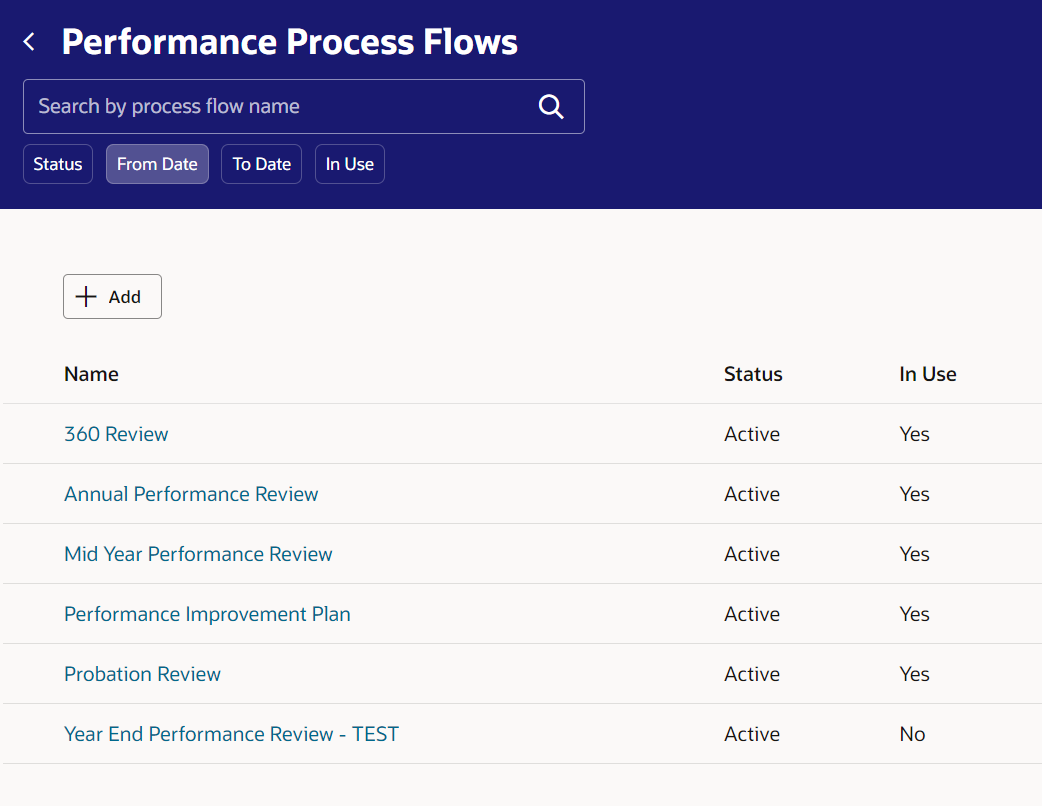Open the Probation Review link

pyautogui.click(x=142, y=674)
